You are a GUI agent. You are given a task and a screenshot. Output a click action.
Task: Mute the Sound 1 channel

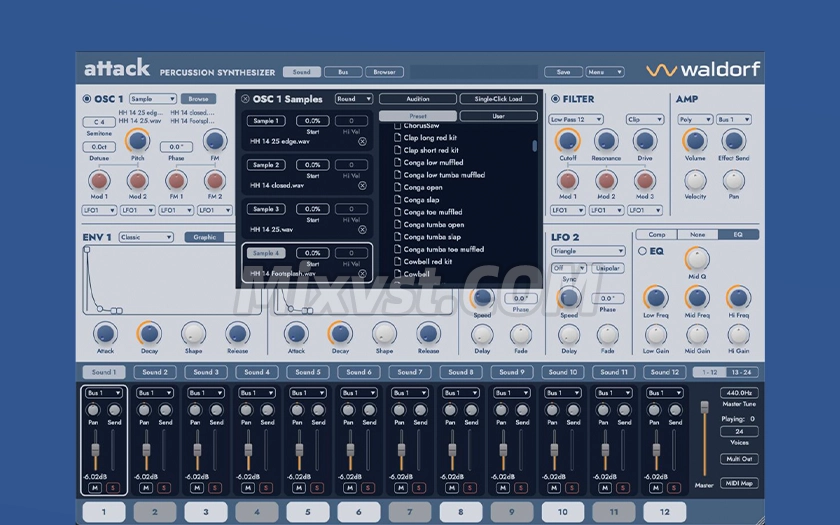coord(95,488)
